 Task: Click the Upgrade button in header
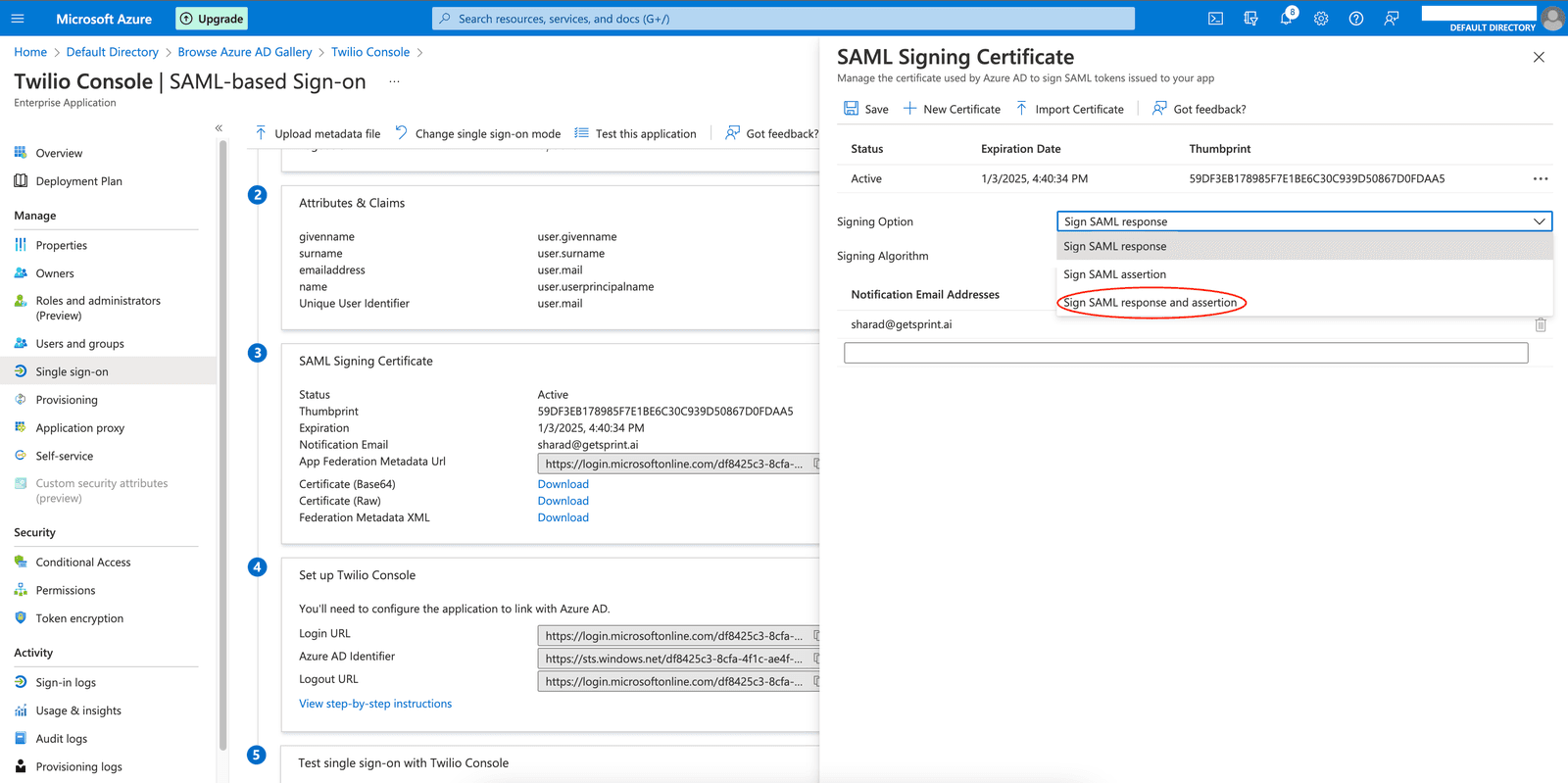tap(212, 19)
